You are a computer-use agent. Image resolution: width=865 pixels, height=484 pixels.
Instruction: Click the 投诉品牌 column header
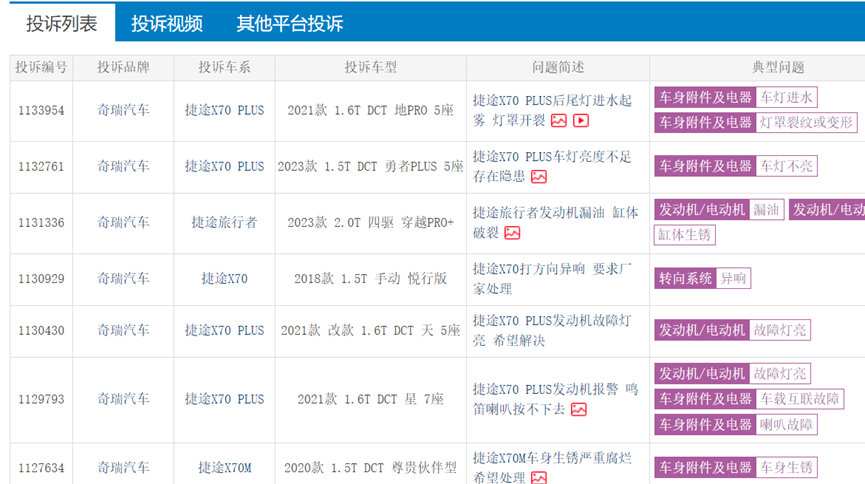tap(124, 67)
